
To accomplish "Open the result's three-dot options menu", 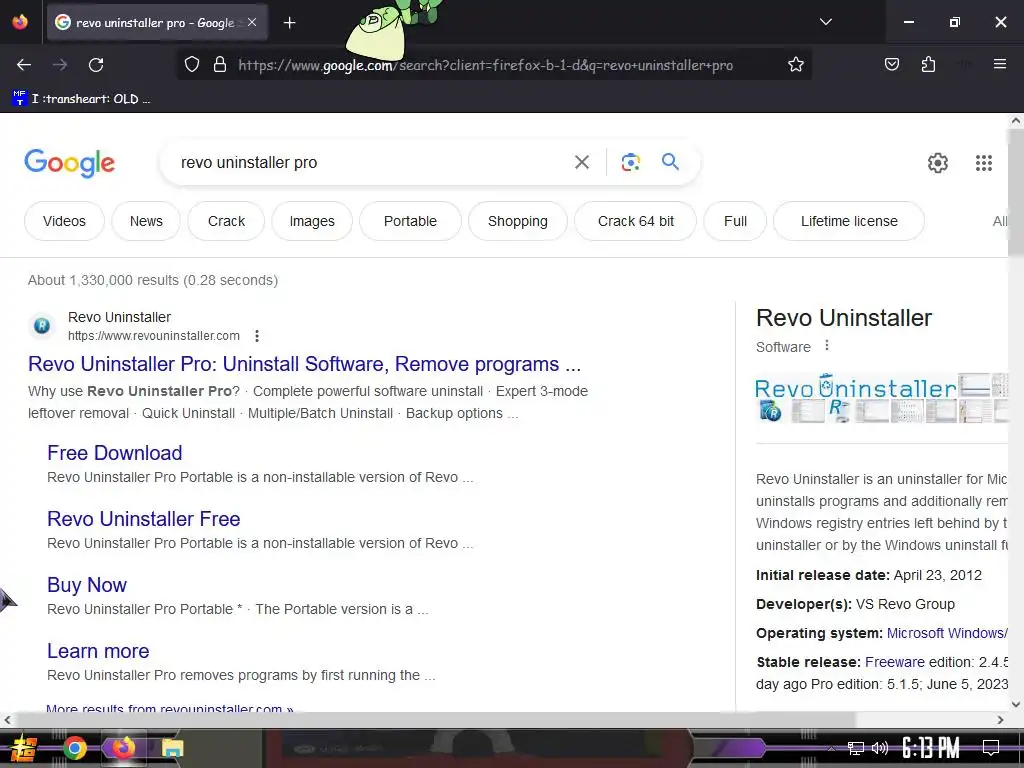I will click(x=257, y=336).
